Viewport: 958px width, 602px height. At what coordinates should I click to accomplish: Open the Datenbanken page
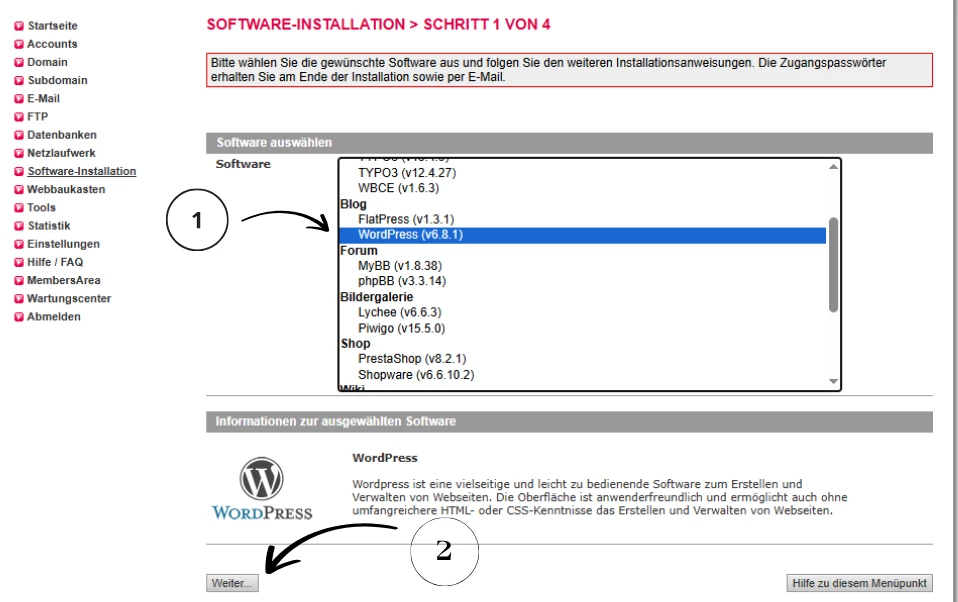click(x=62, y=134)
